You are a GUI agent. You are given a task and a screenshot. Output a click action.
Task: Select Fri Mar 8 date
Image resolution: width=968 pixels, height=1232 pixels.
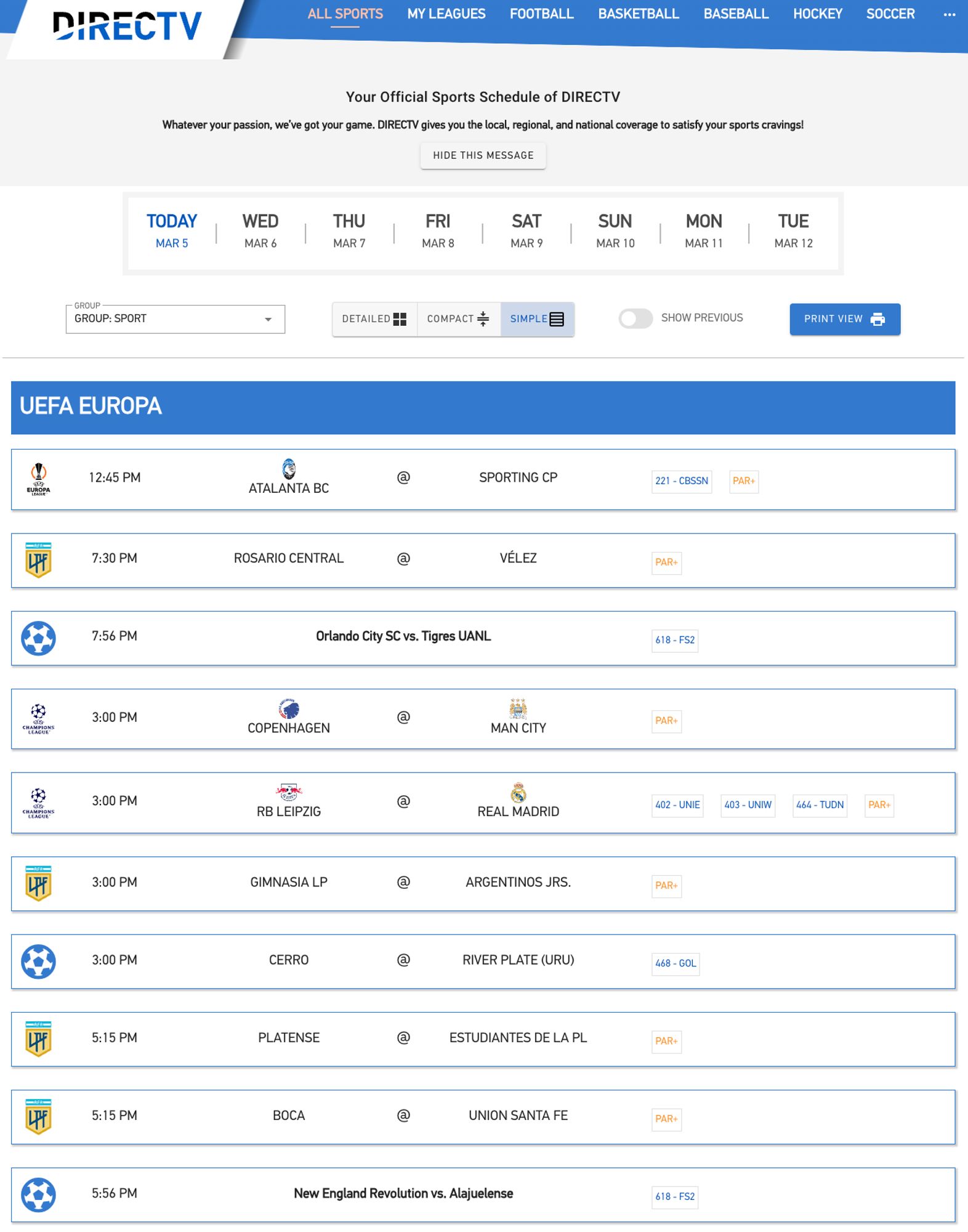click(438, 231)
